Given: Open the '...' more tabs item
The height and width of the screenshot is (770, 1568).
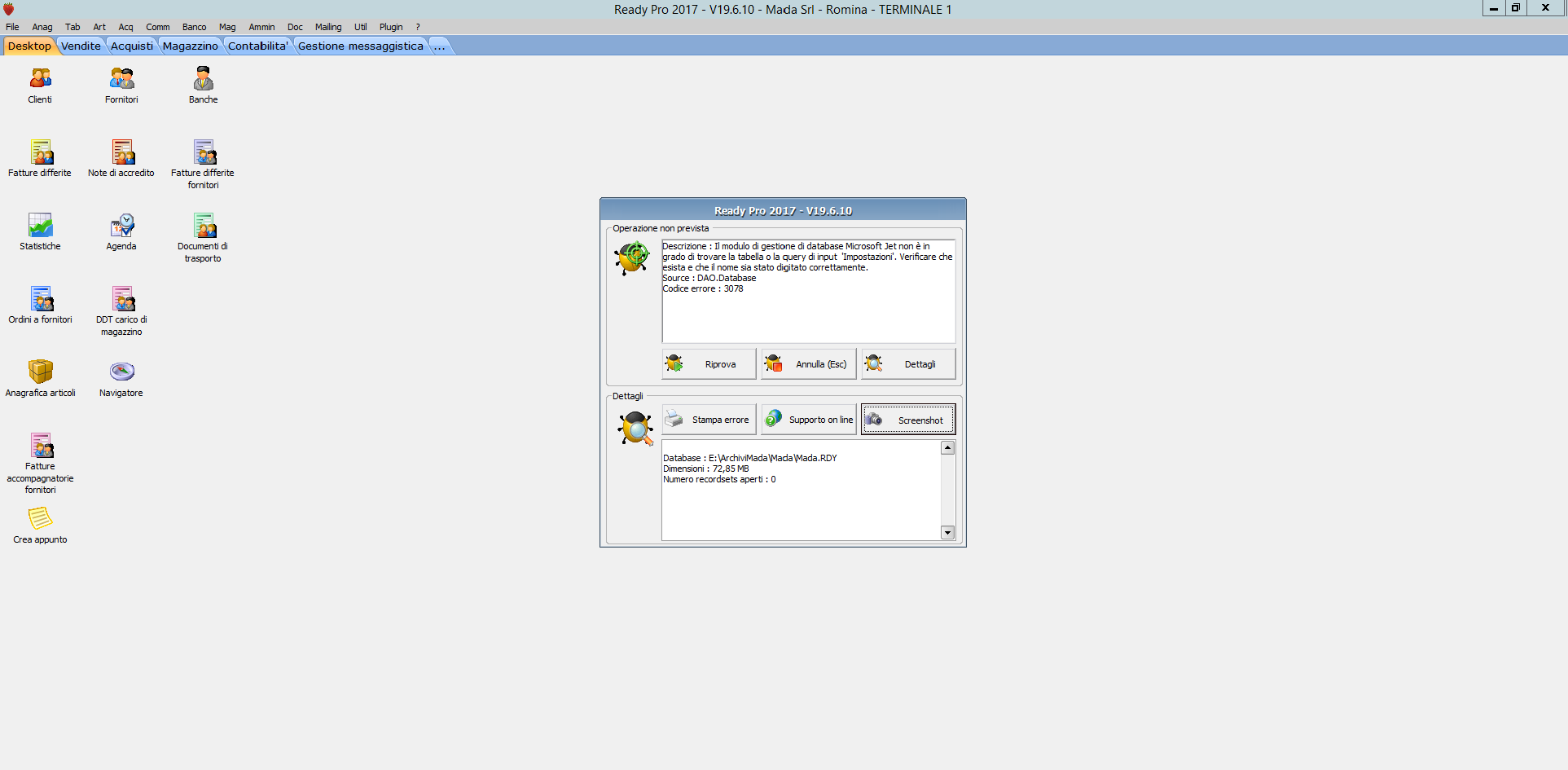Looking at the screenshot, I should 439,46.
